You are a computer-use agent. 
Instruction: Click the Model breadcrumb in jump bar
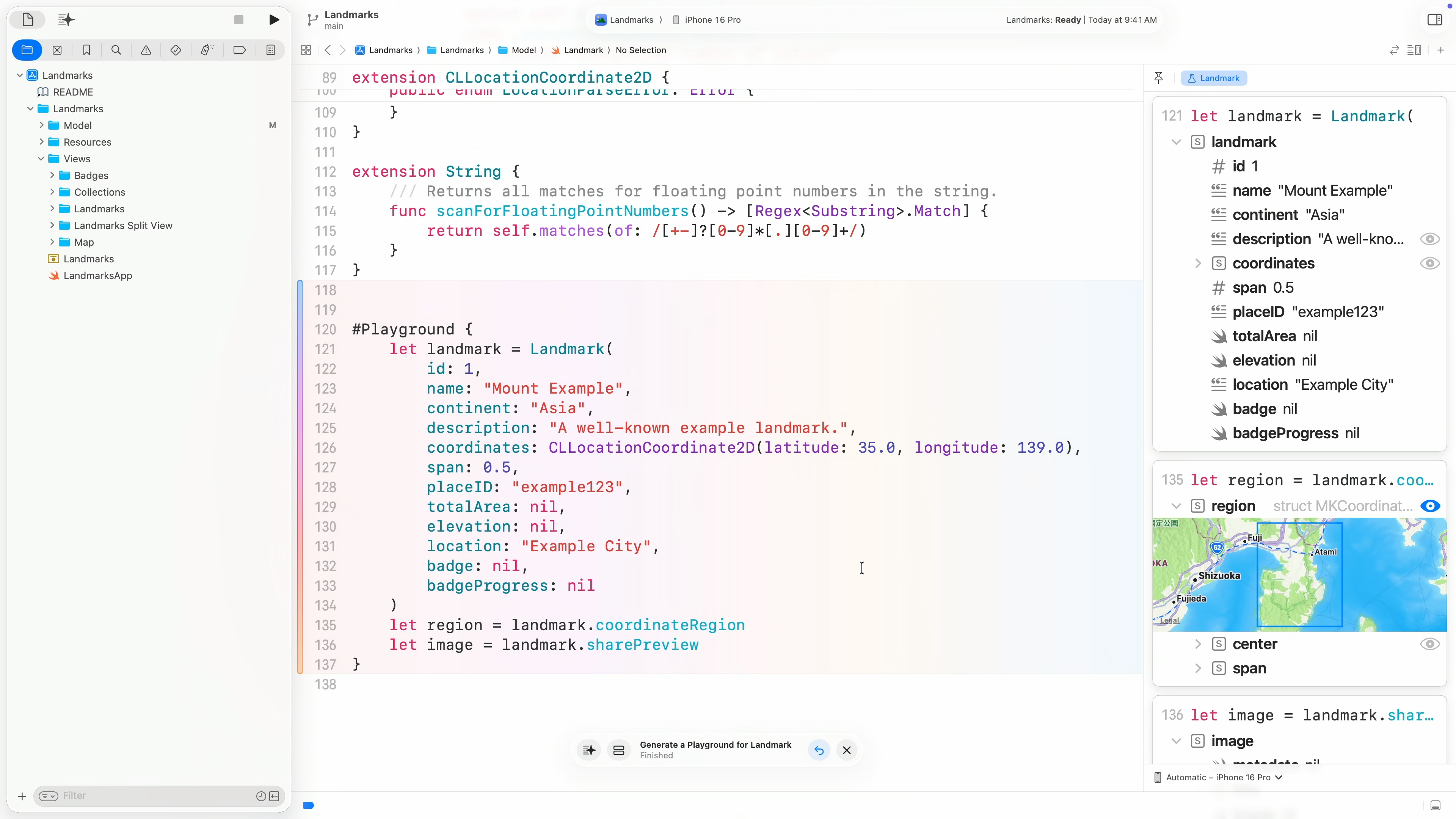523,50
